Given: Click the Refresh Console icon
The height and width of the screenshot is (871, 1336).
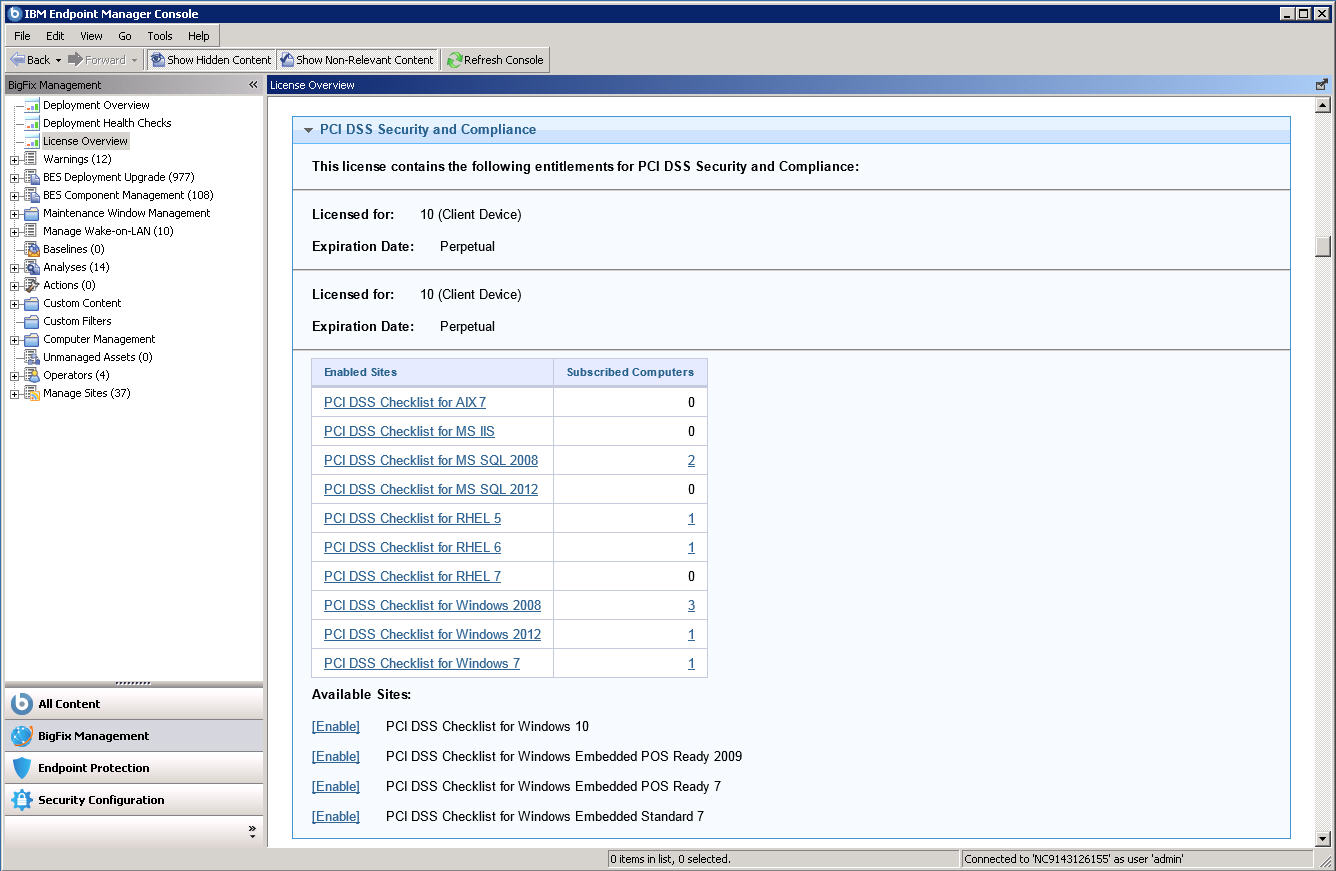Looking at the screenshot, I should coord(455,59).
